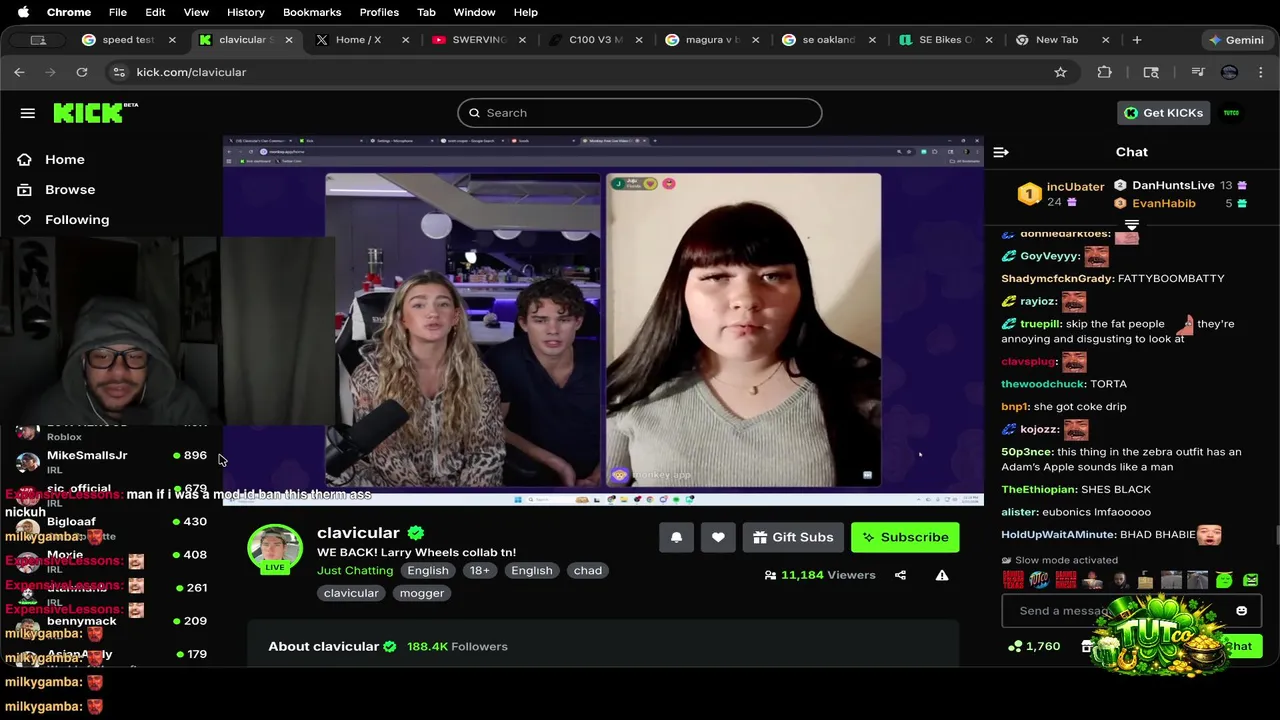Subscribe to clavicular's channel
Viewport: 1280px width, 720px height.
(905, 537)
